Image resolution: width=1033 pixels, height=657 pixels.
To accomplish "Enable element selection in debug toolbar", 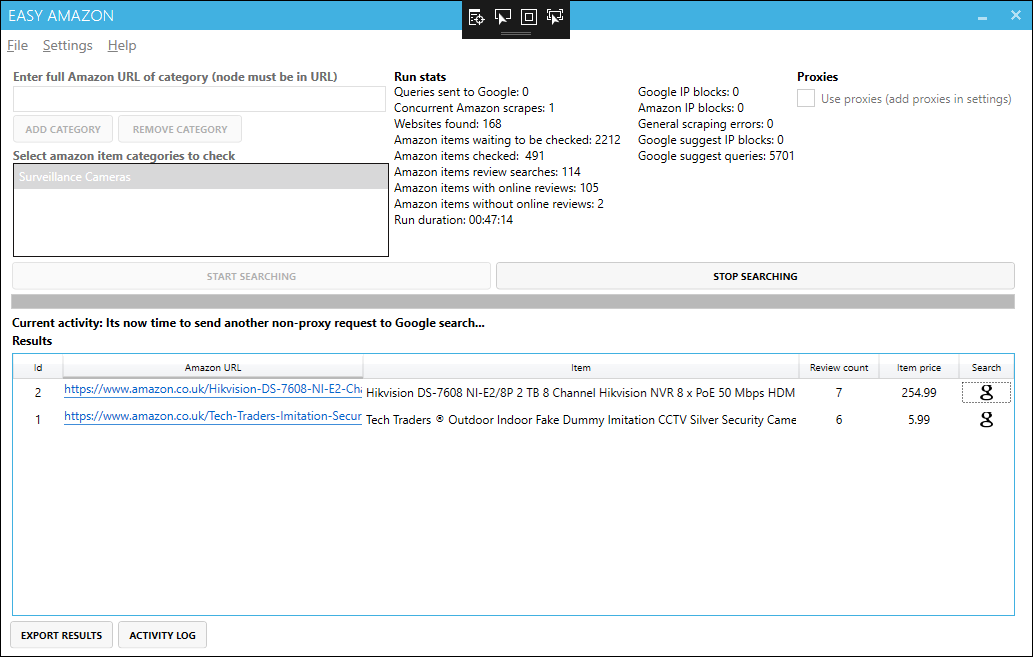I will pos(503,17).
